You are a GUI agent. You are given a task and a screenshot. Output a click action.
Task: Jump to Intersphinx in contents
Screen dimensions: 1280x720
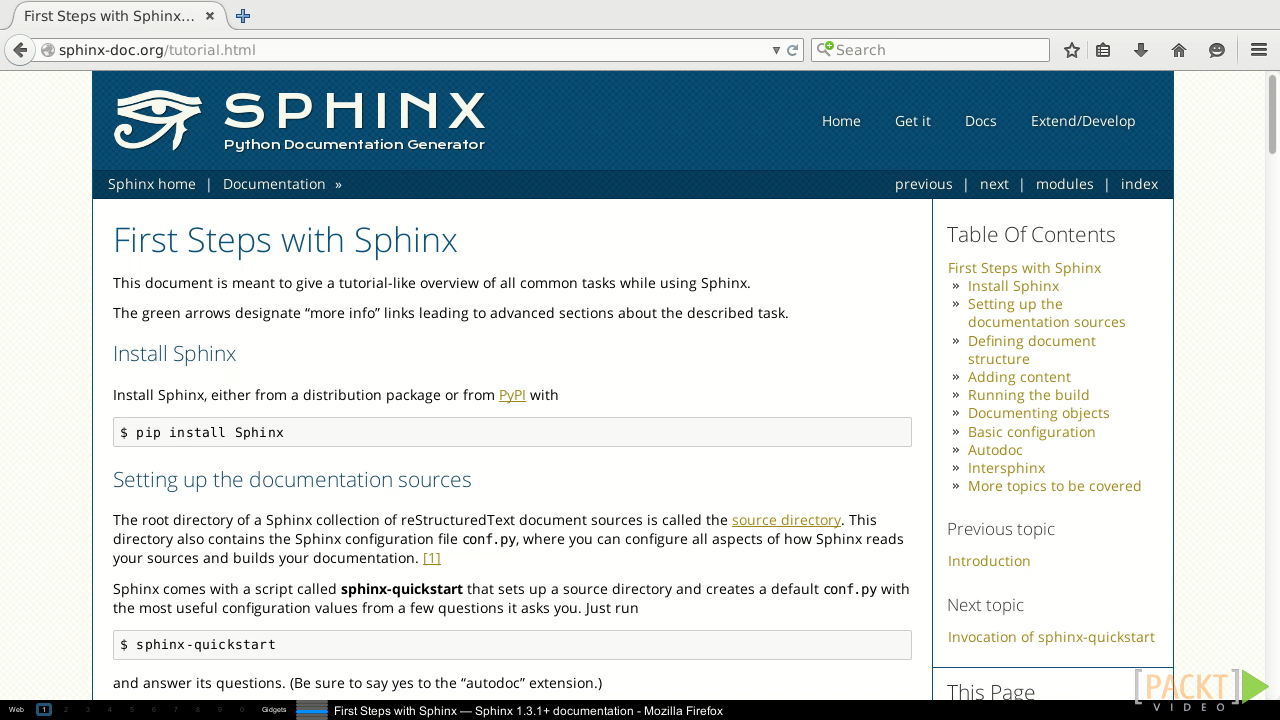click(1006, 468)
